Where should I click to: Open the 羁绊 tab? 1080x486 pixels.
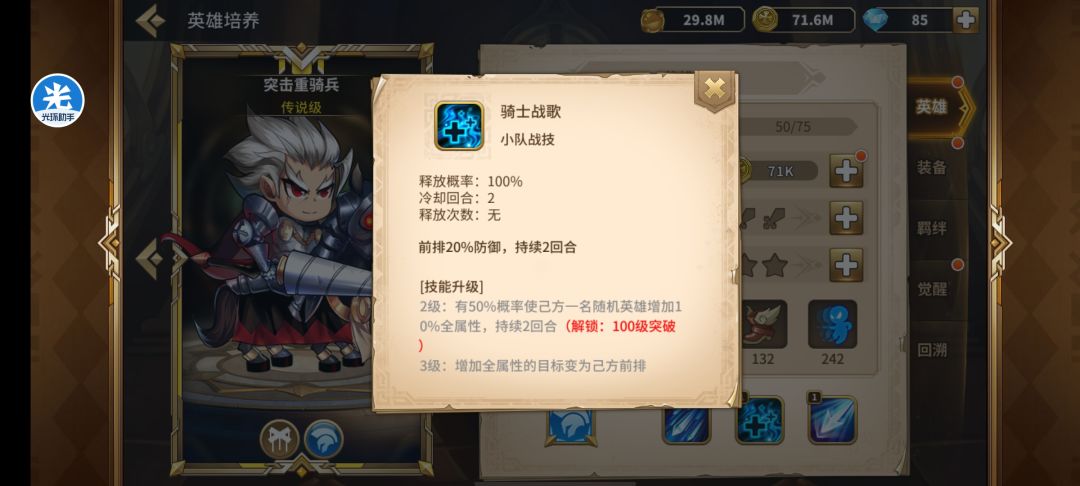(932, 228)
